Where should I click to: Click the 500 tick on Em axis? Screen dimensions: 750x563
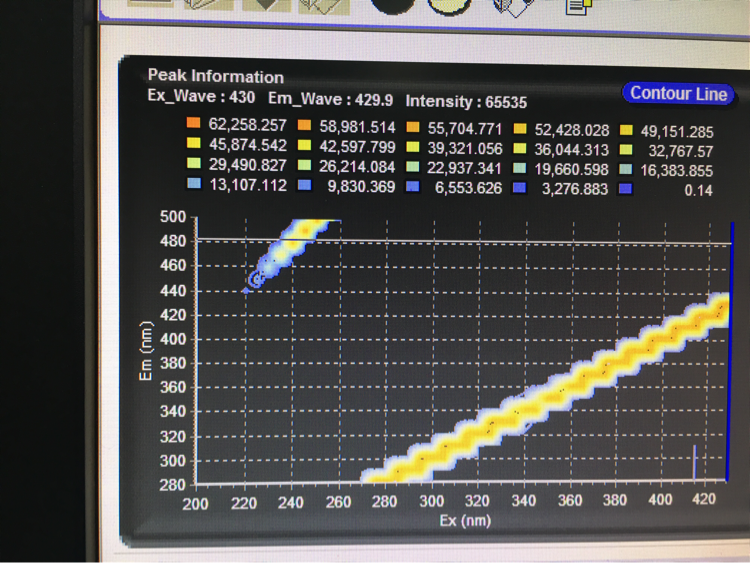click(x=173, y=217)
